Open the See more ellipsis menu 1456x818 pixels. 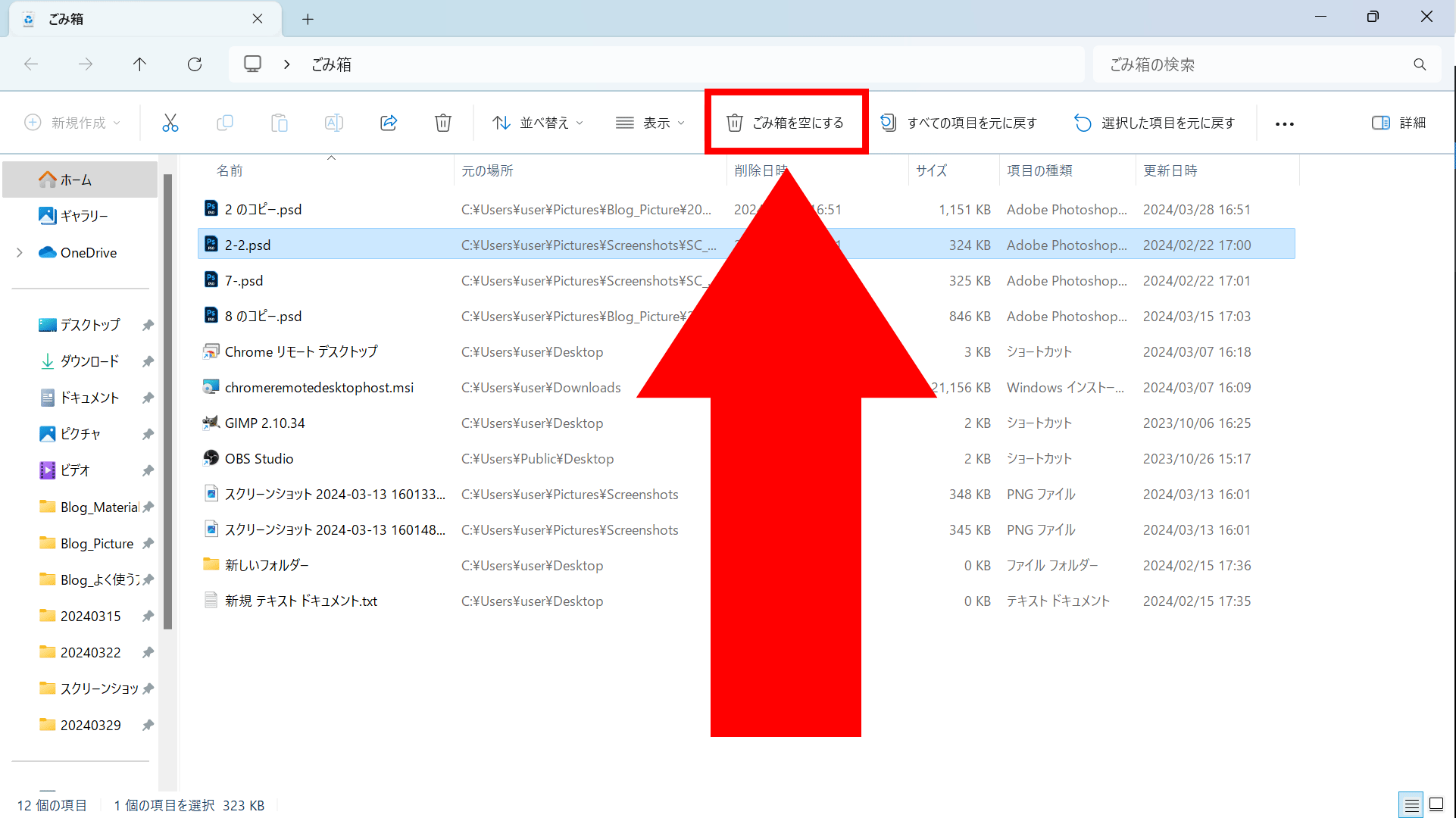click(1284, 123)
